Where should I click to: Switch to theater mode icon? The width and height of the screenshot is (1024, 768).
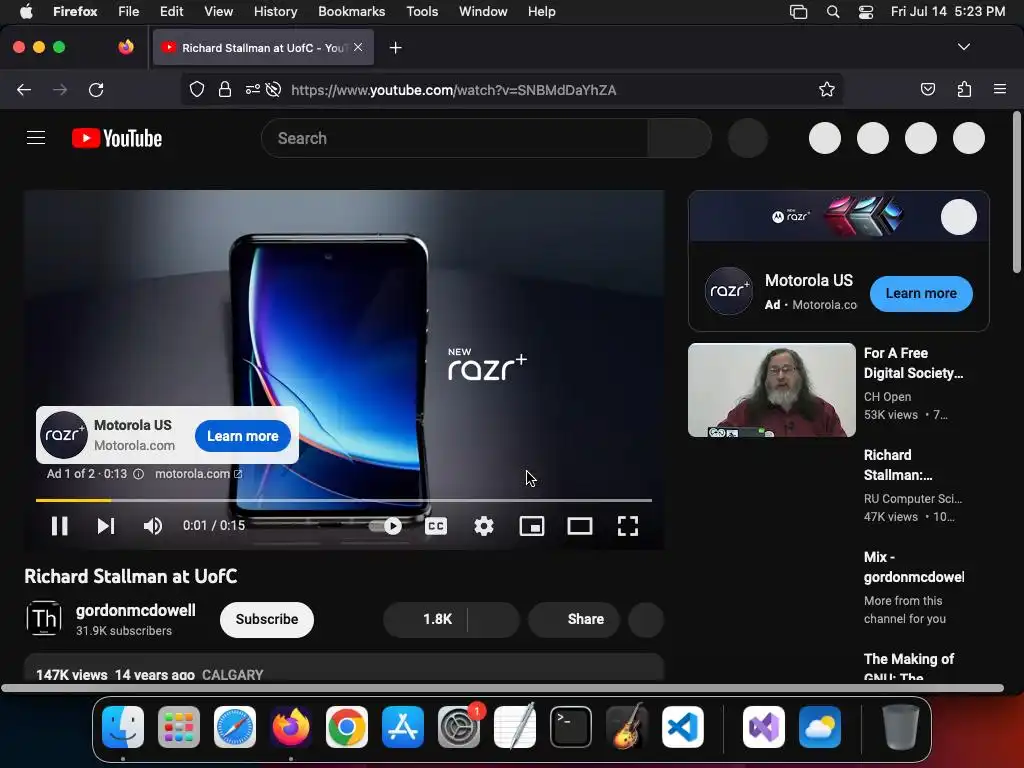click(579, 526)
